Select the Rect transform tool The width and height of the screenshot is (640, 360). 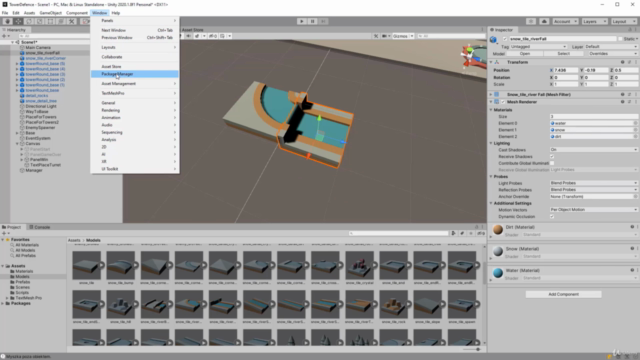[50, 21]
